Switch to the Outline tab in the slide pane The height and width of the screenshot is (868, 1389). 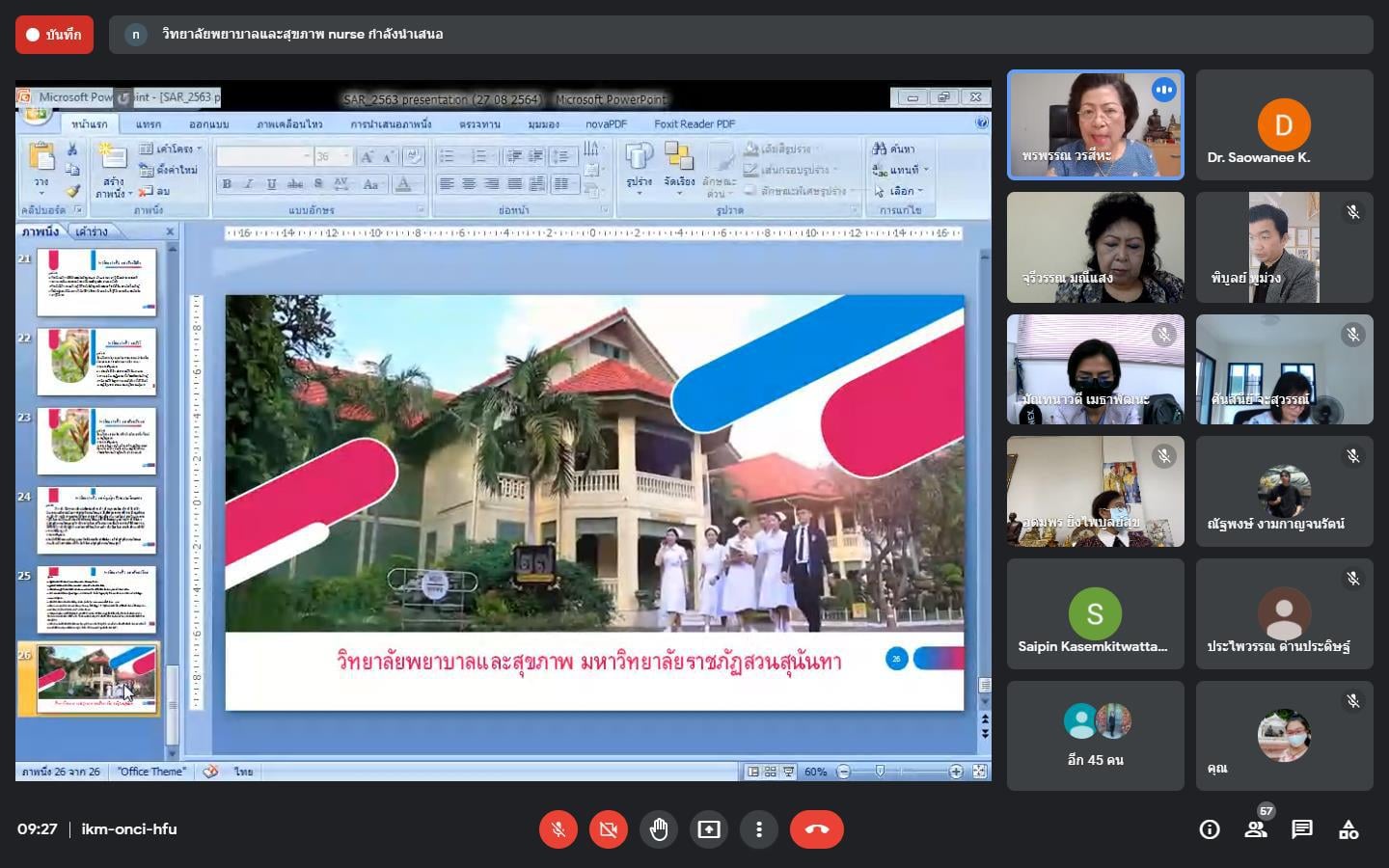[x=92, y=231]
